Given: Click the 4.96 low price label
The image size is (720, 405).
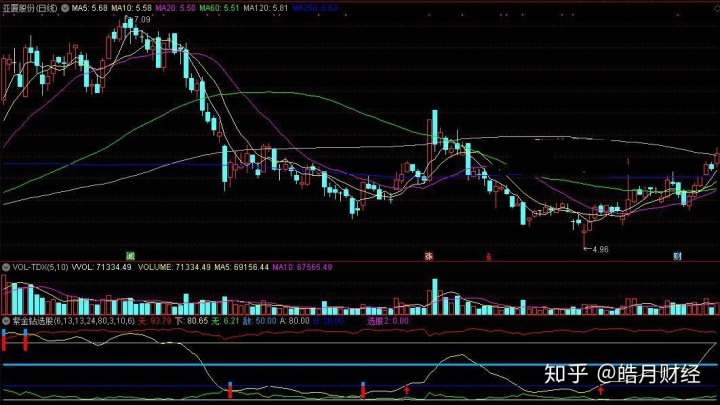Looking at the screenshot, I should point(601,249).
